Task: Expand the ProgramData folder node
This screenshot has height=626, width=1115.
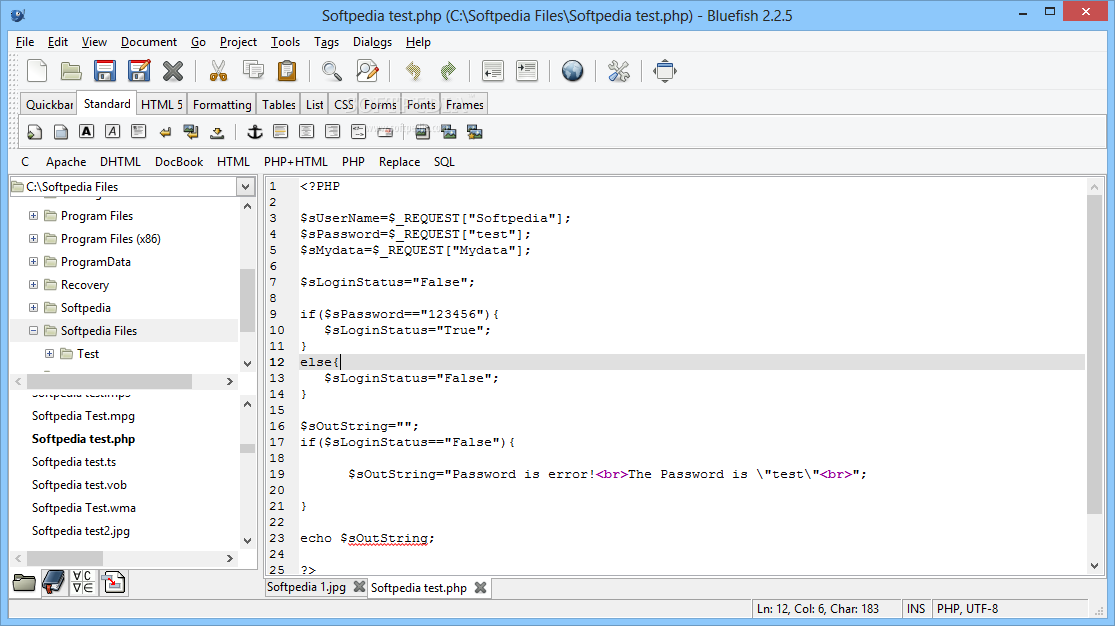Action: click(x=33, y=262)
